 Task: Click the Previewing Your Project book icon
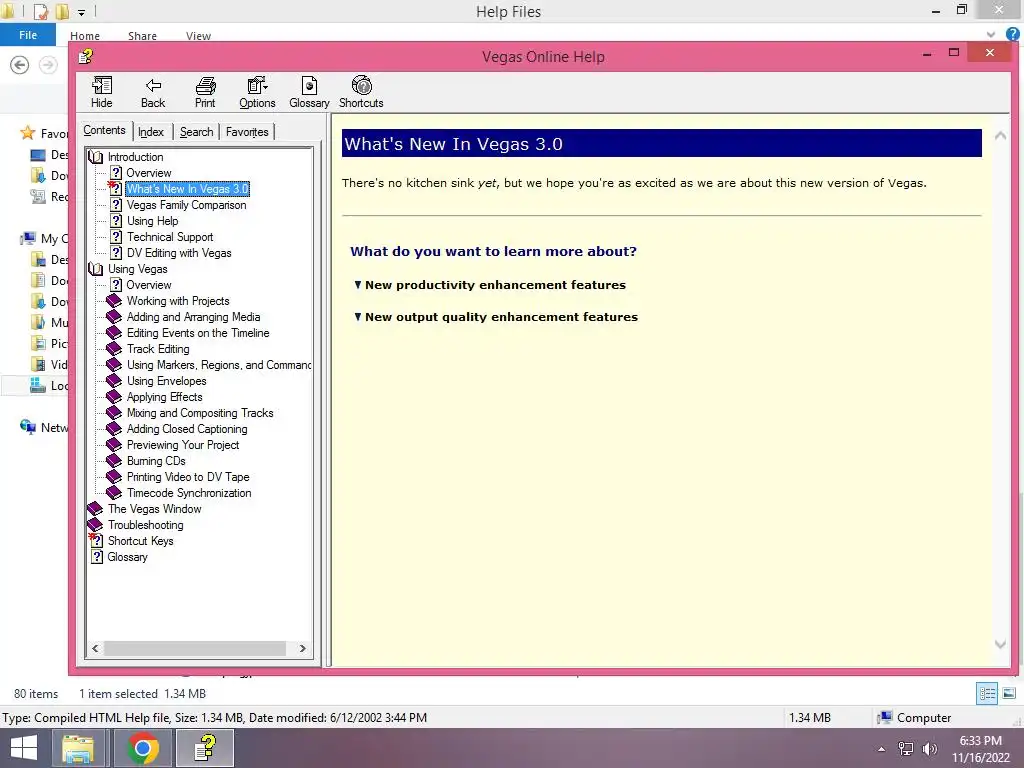coord(114,445)
